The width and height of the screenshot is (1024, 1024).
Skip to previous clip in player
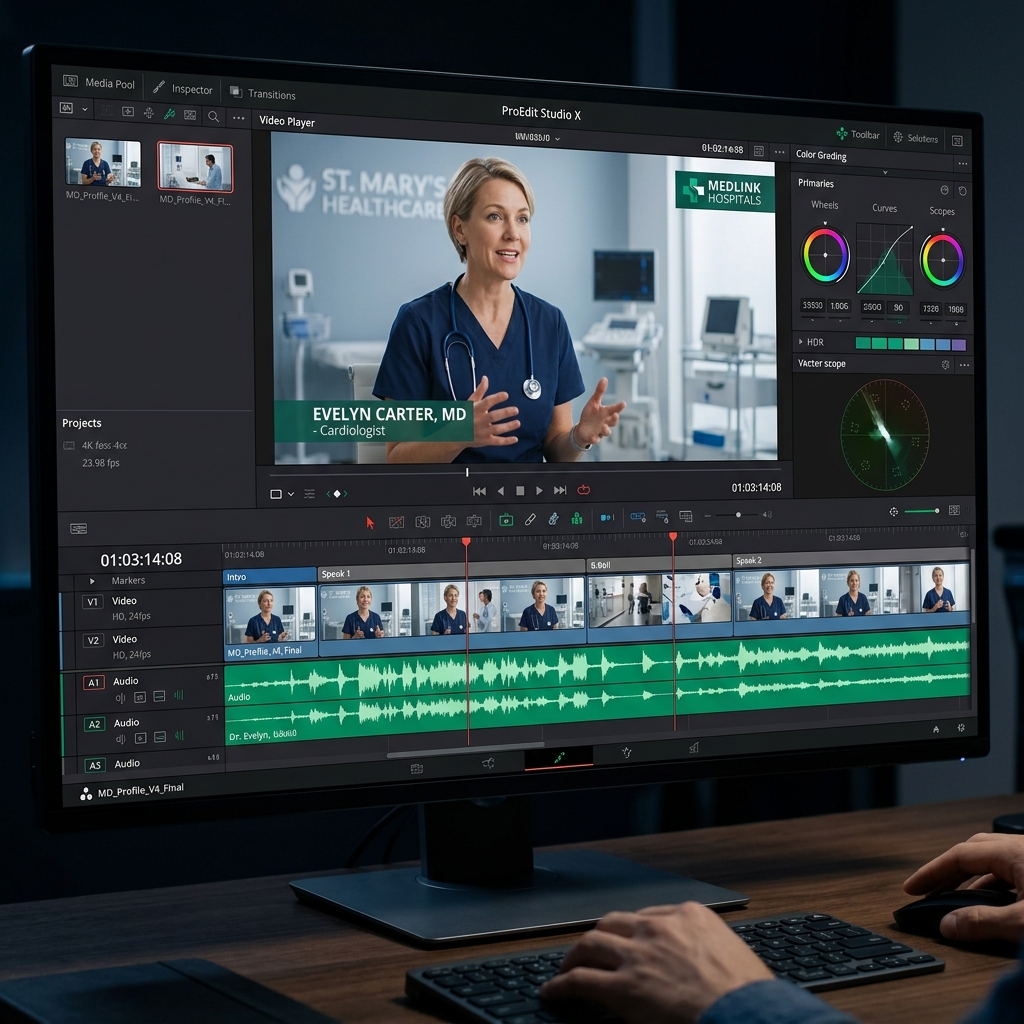pos(479,491)
